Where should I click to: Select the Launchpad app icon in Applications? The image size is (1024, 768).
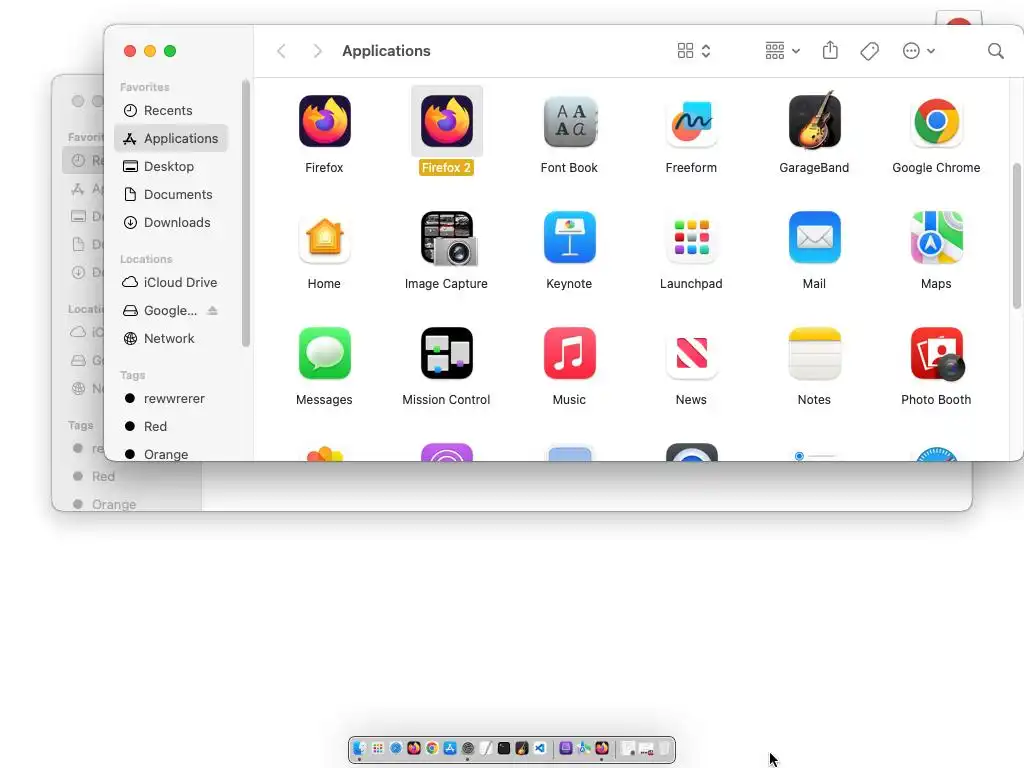click(x=692, y=238)
